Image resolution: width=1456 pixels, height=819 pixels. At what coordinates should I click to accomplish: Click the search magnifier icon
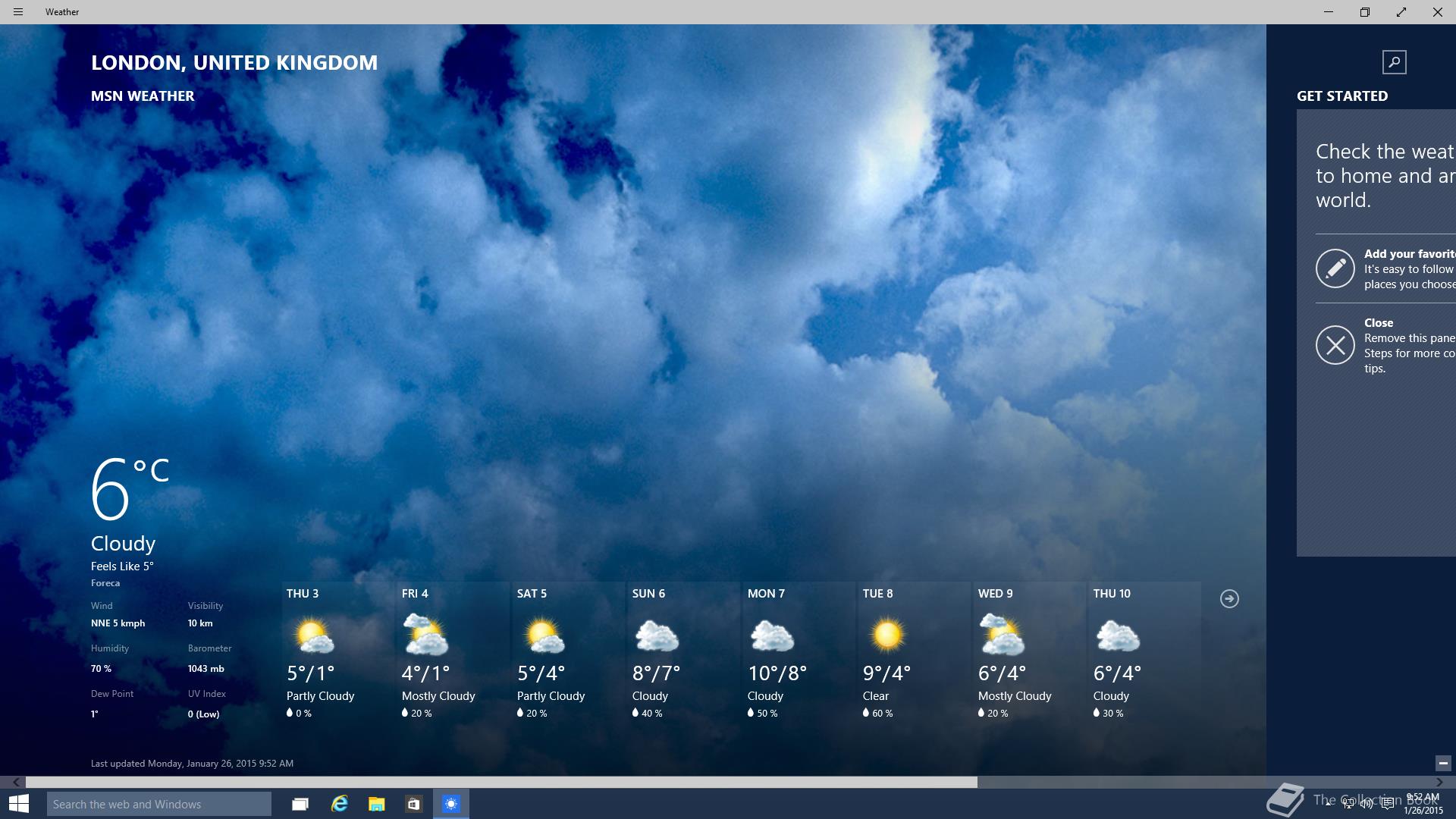(1394, 62)
